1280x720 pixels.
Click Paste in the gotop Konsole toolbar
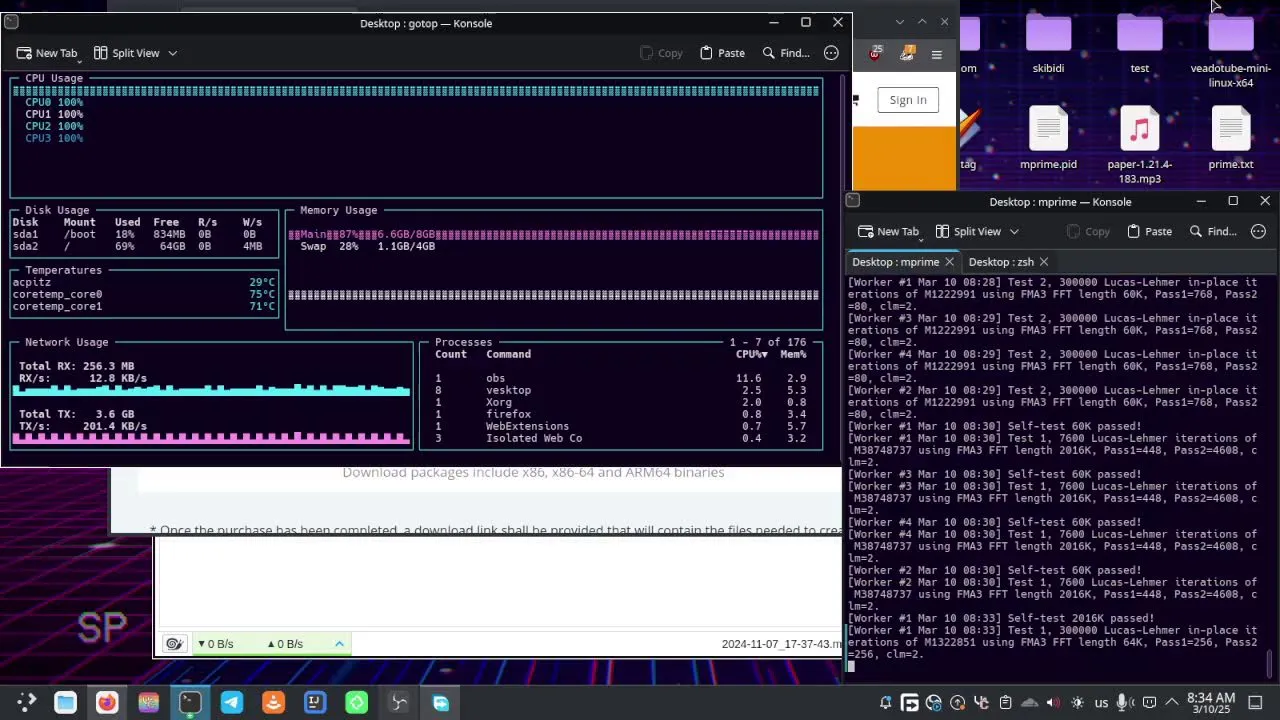pos(722,53)
